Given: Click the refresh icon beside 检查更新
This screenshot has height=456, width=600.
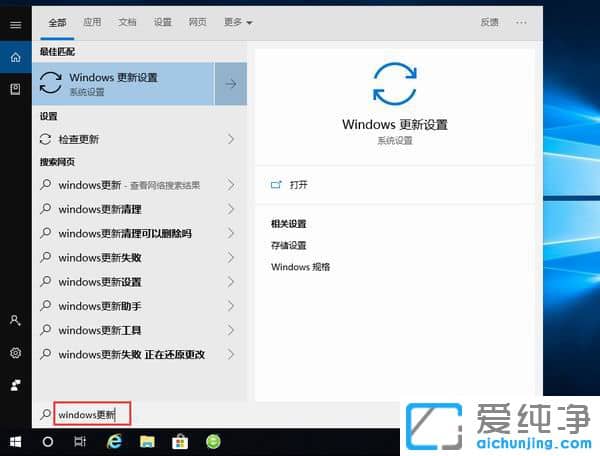Looking at the screenshot, I should 46,139.
